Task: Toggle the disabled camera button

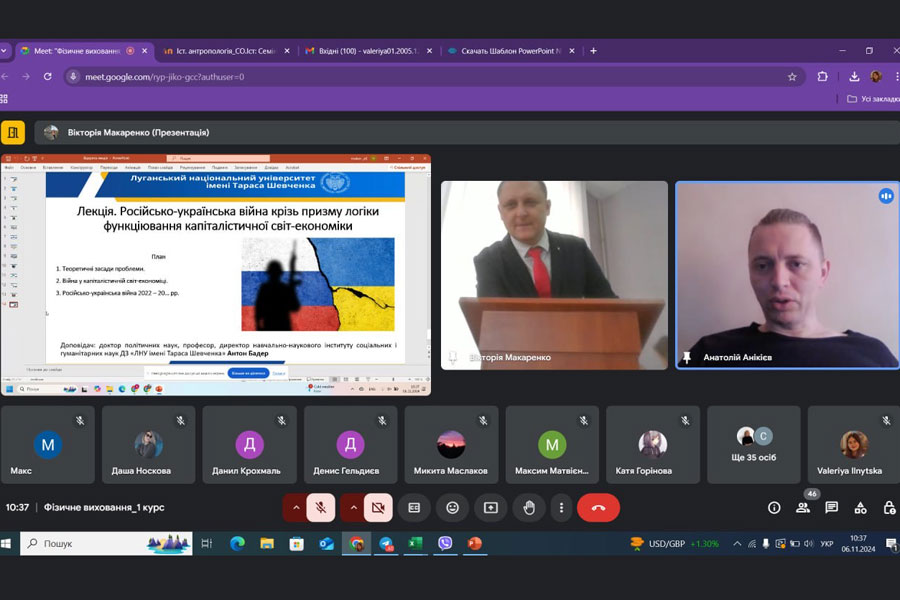Action: coord(378,508)
